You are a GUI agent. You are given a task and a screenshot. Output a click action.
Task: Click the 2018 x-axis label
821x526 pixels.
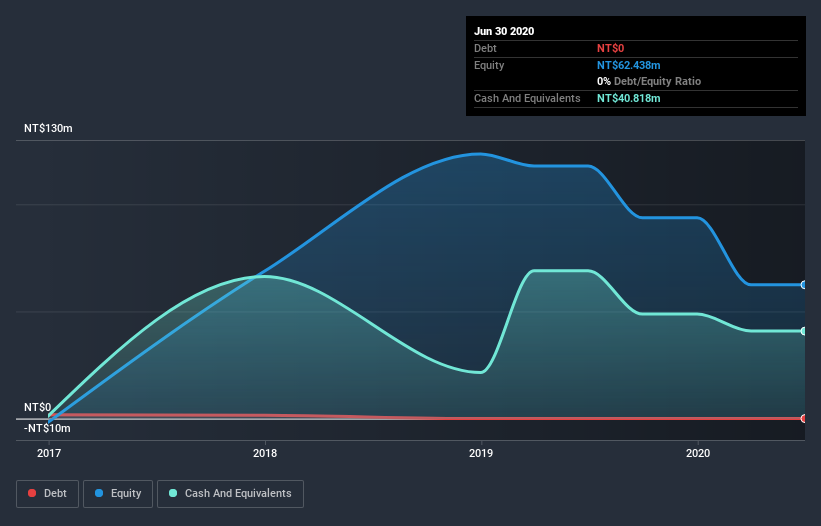tap(265, 453)
